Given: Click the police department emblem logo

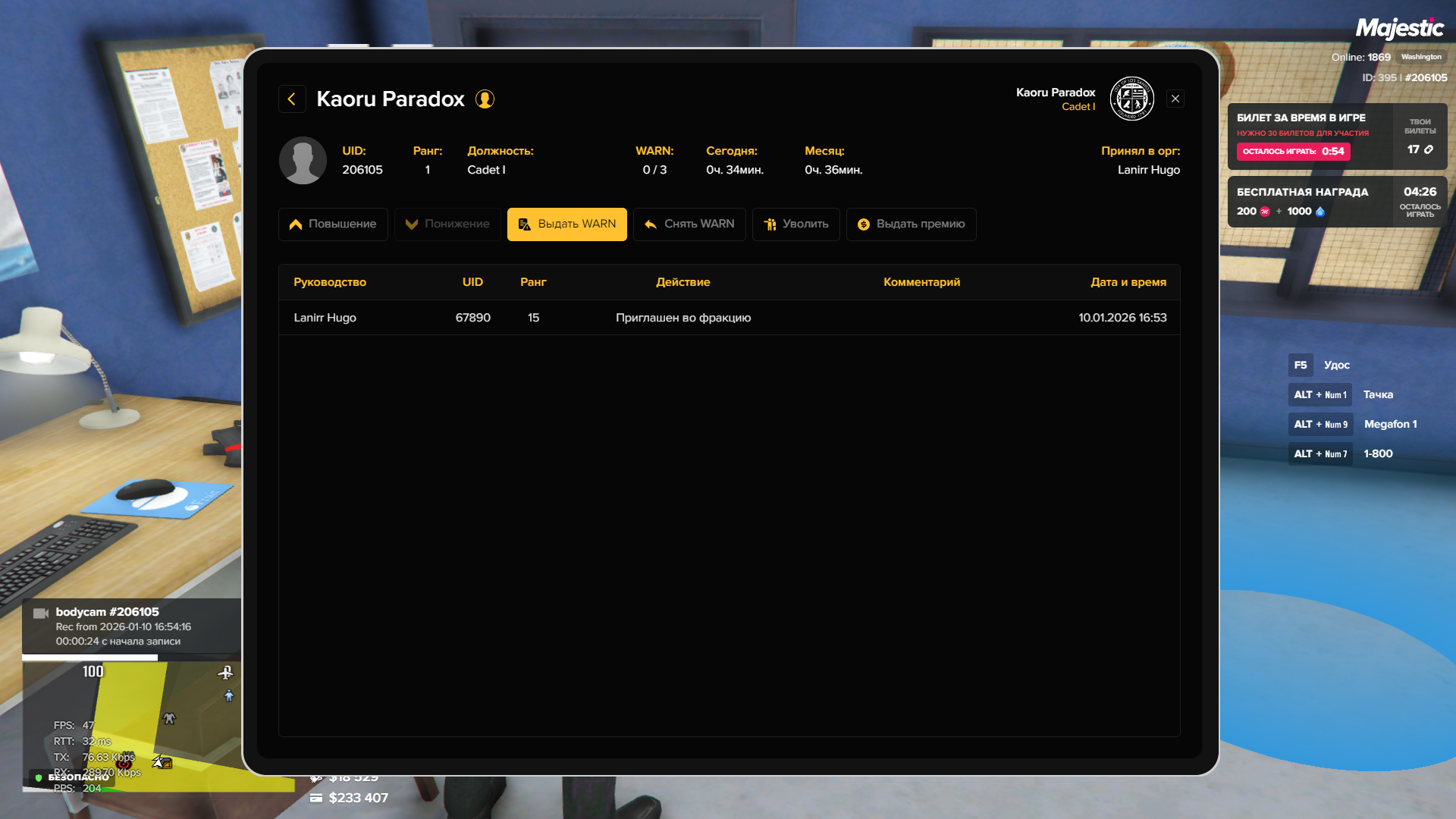Looking at the screenshot, I should (1131, 99).
